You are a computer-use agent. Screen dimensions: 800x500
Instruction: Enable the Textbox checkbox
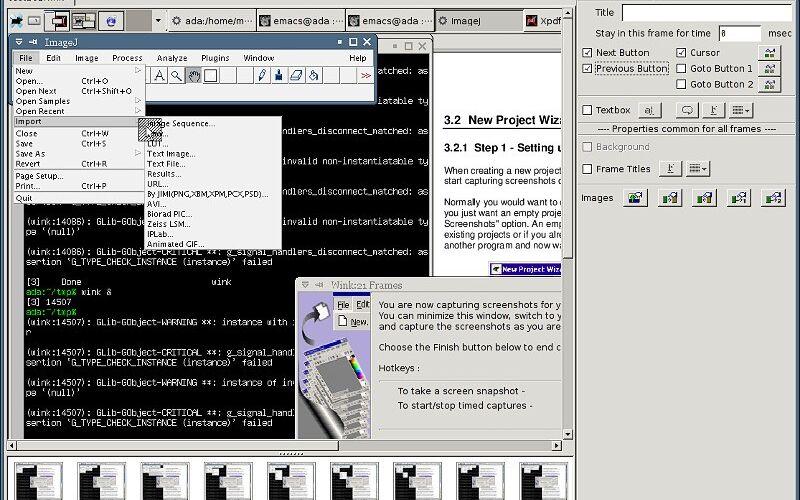[587, 110]
